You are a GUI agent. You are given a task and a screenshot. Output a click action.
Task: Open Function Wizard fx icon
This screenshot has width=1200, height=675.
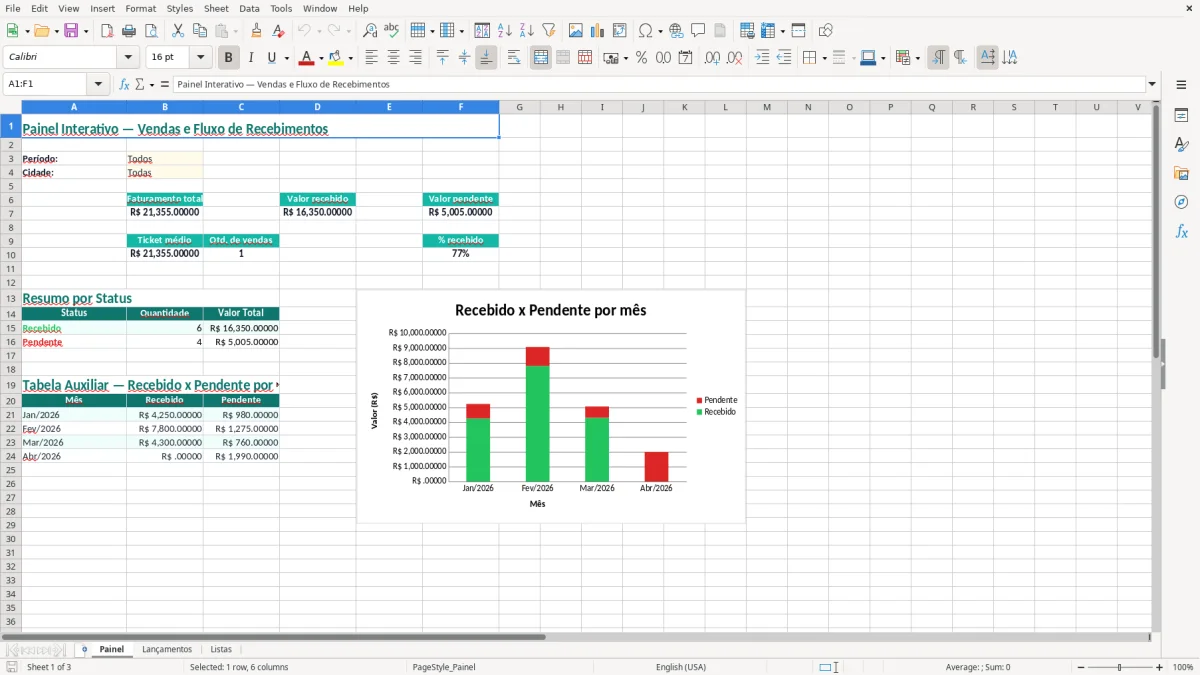click(124, 84)
